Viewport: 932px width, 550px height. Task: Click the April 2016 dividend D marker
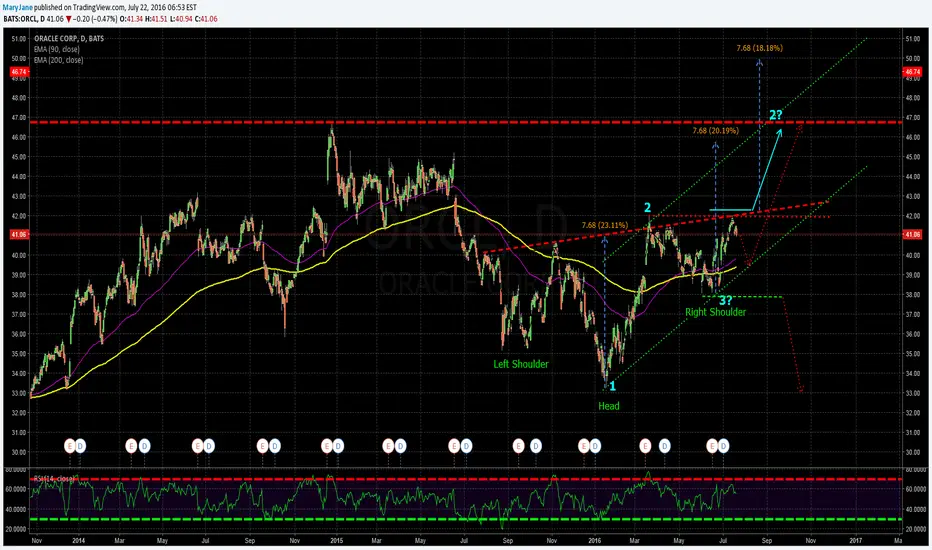click(665, 445)
